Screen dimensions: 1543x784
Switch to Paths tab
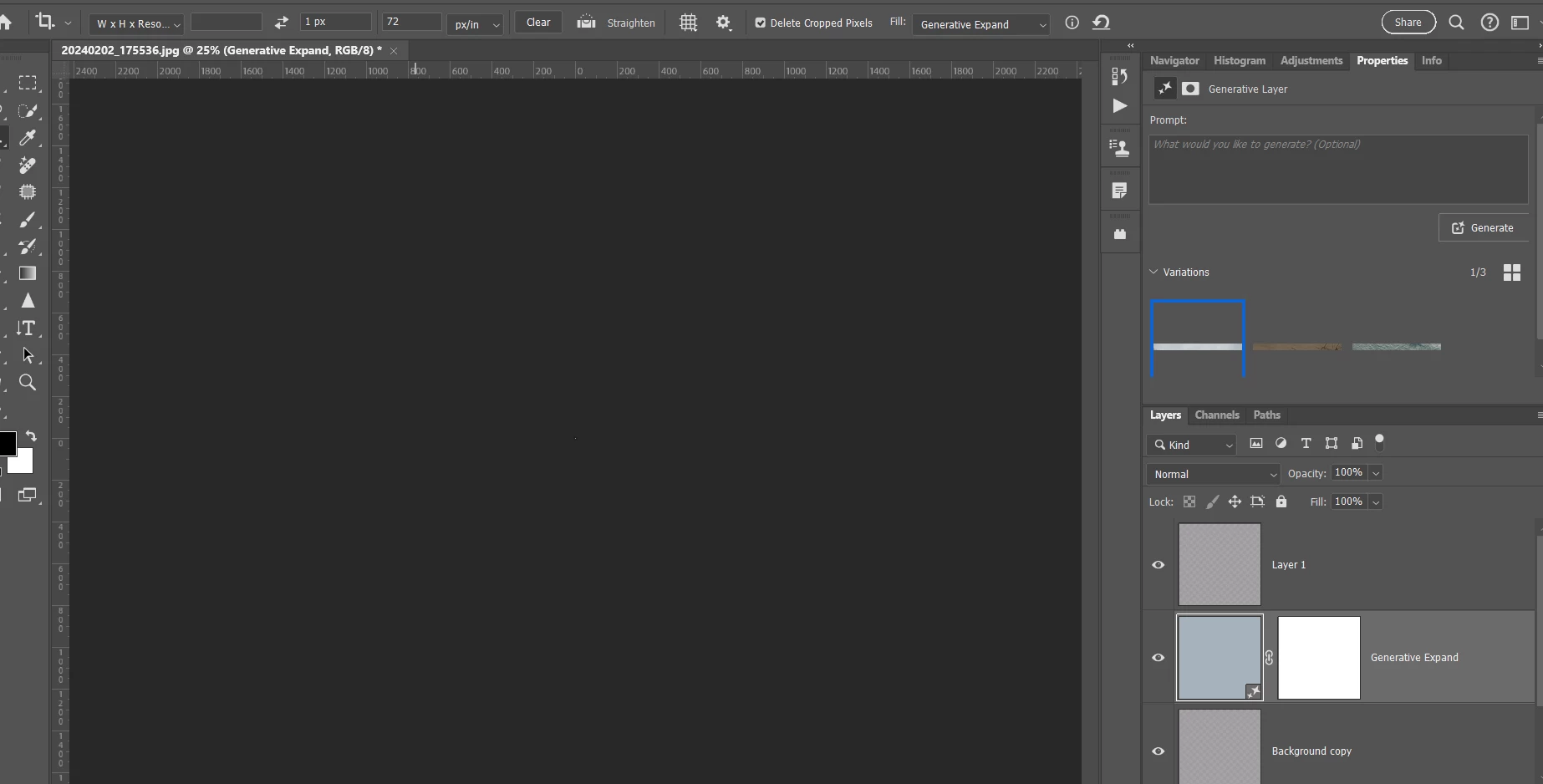click(1267, 415)
